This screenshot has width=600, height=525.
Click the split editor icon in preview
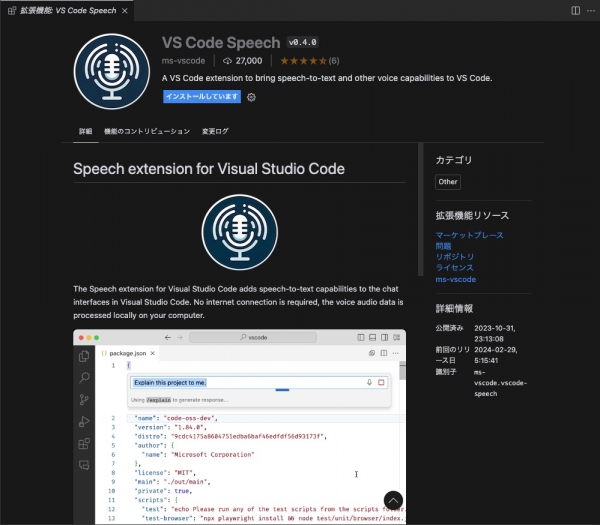coord(384,353)
